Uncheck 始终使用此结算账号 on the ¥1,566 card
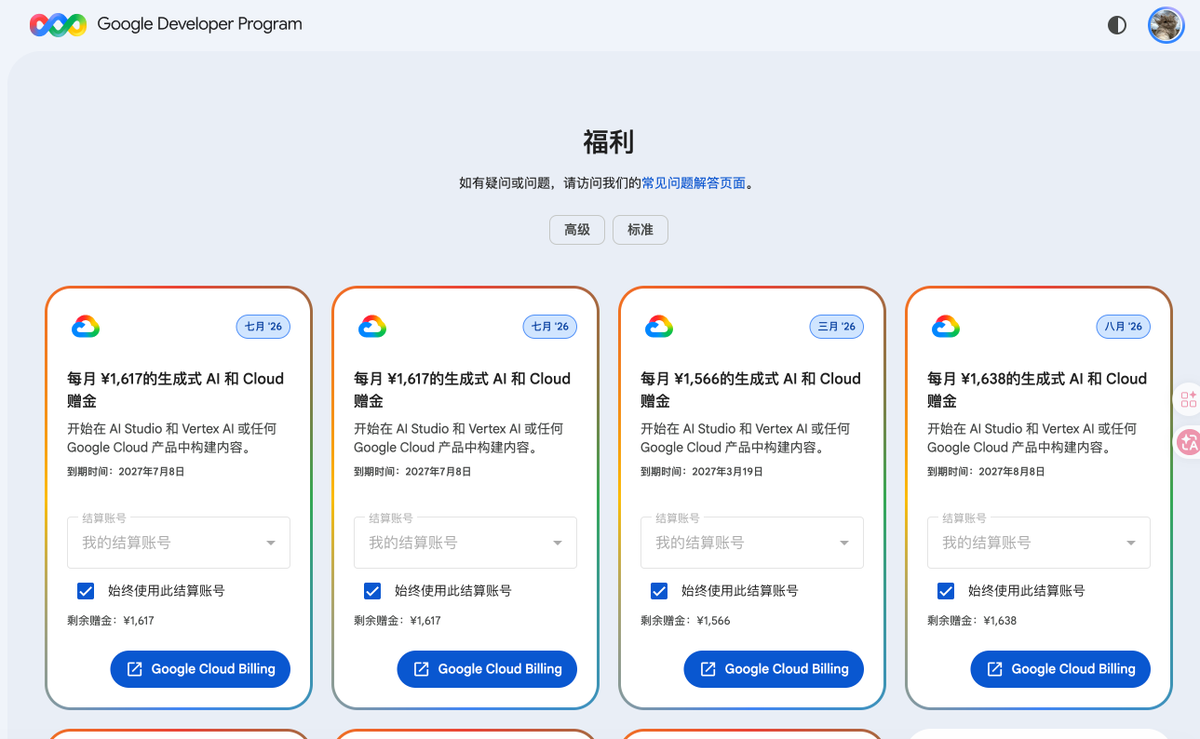 (659, 591)
